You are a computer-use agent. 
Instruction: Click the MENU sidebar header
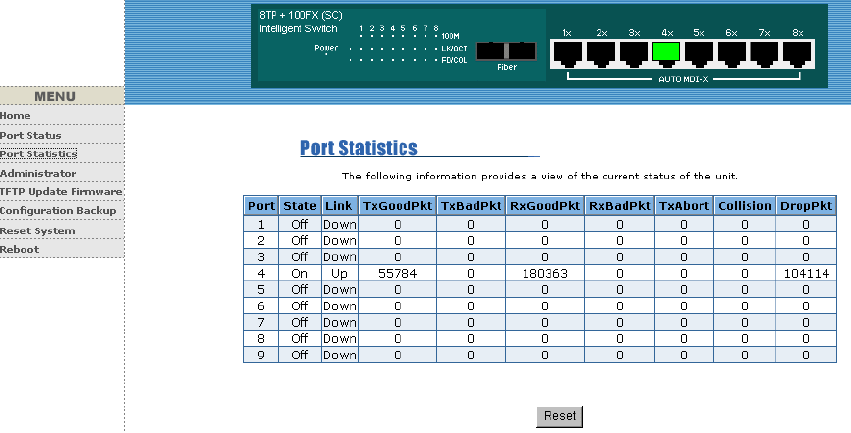55,96
